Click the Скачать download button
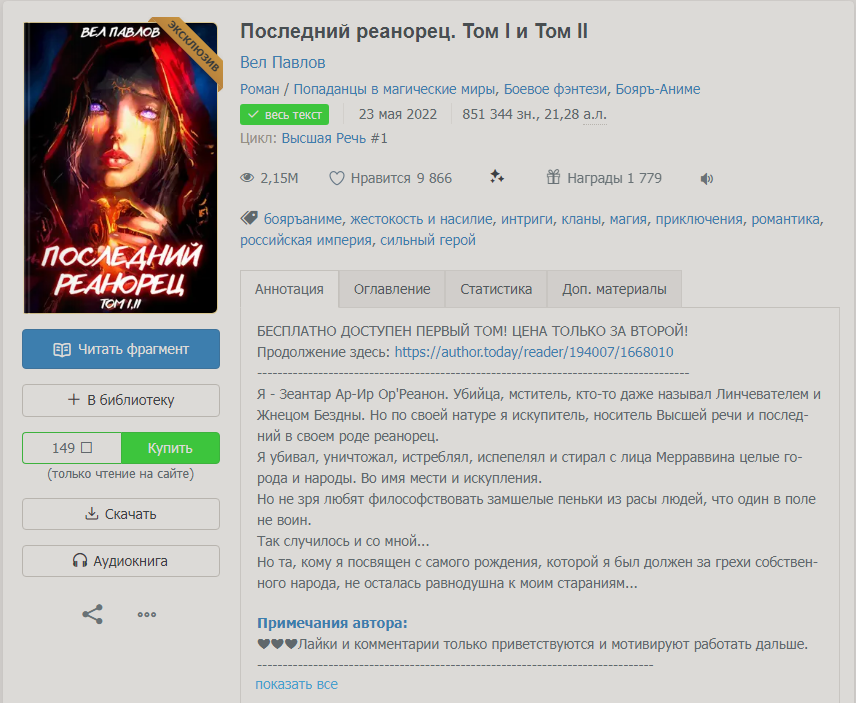The image size is (856, 703). coord(121,514)
